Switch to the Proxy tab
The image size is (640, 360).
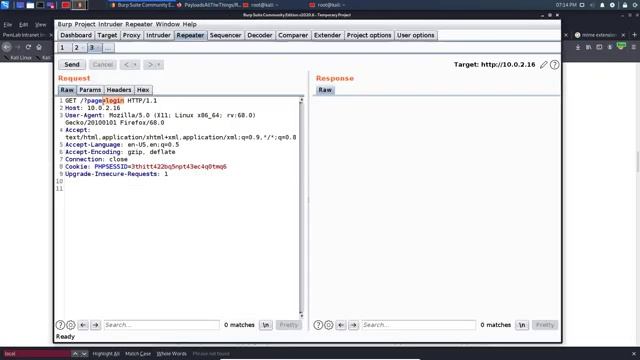tap(131, 36)
